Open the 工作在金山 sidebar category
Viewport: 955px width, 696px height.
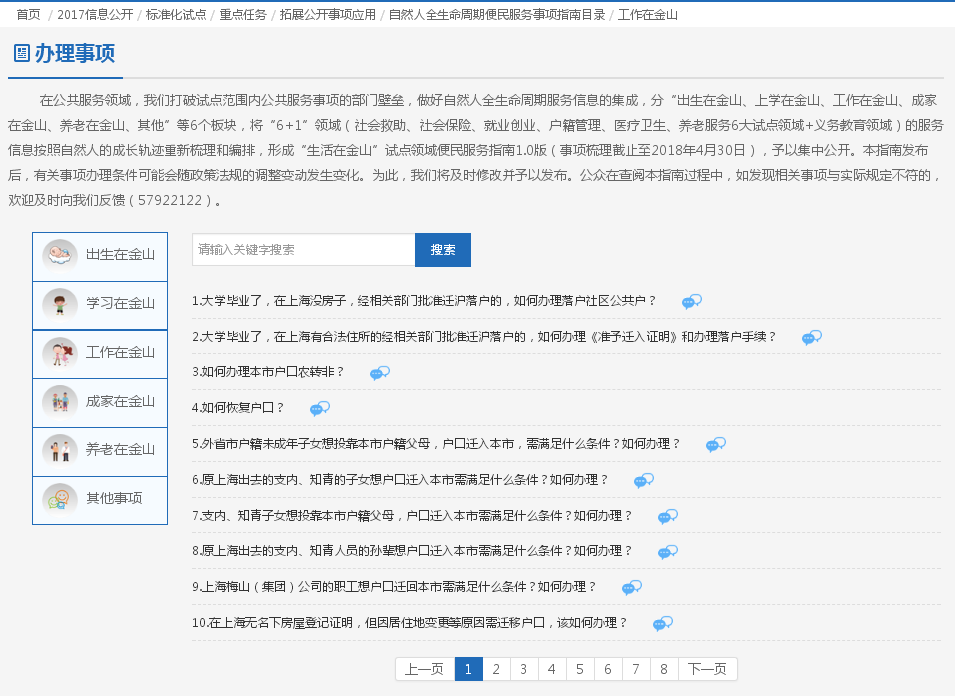(120, 353)
